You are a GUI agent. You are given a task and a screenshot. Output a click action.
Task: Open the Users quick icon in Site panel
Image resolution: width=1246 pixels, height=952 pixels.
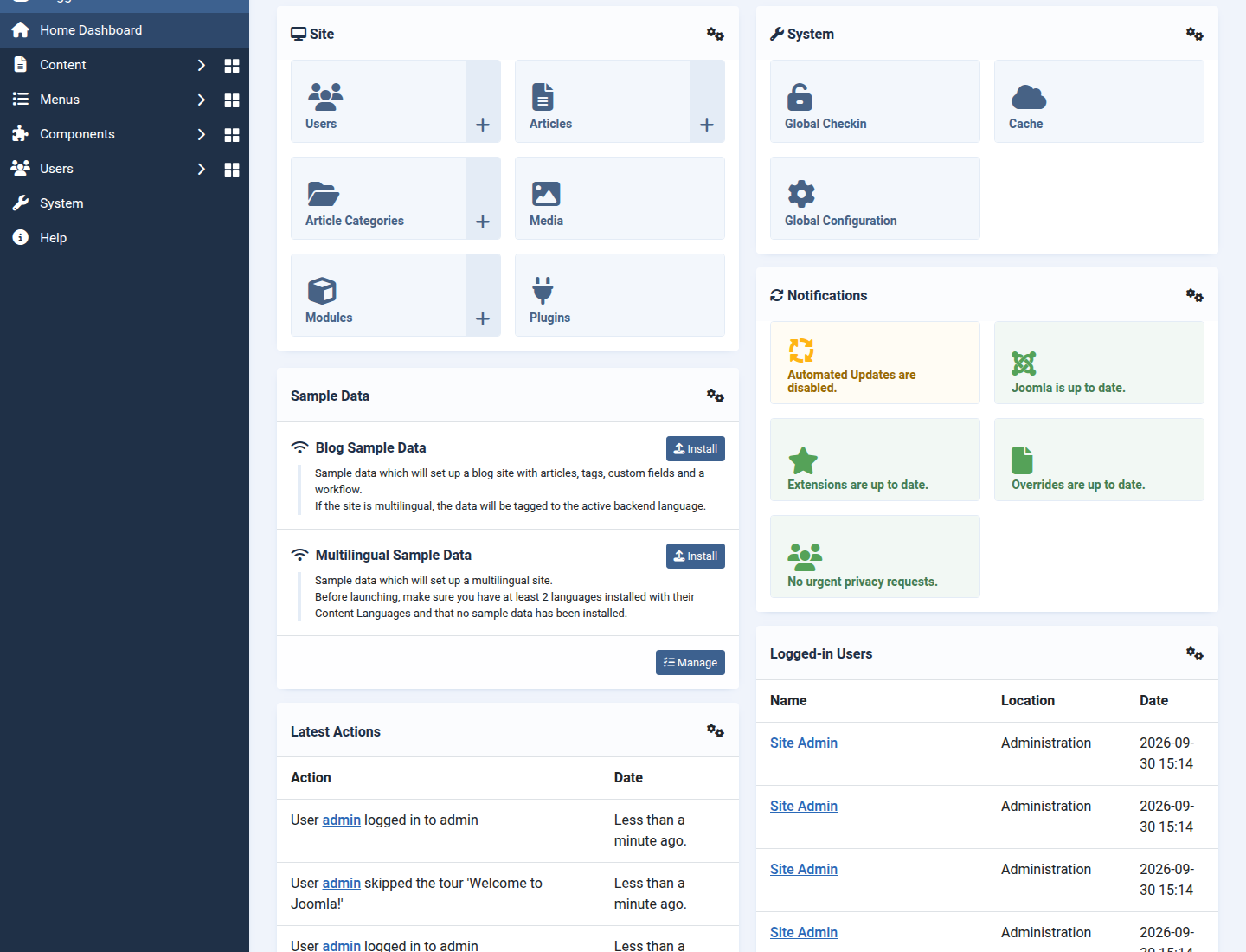coord(378,101)
